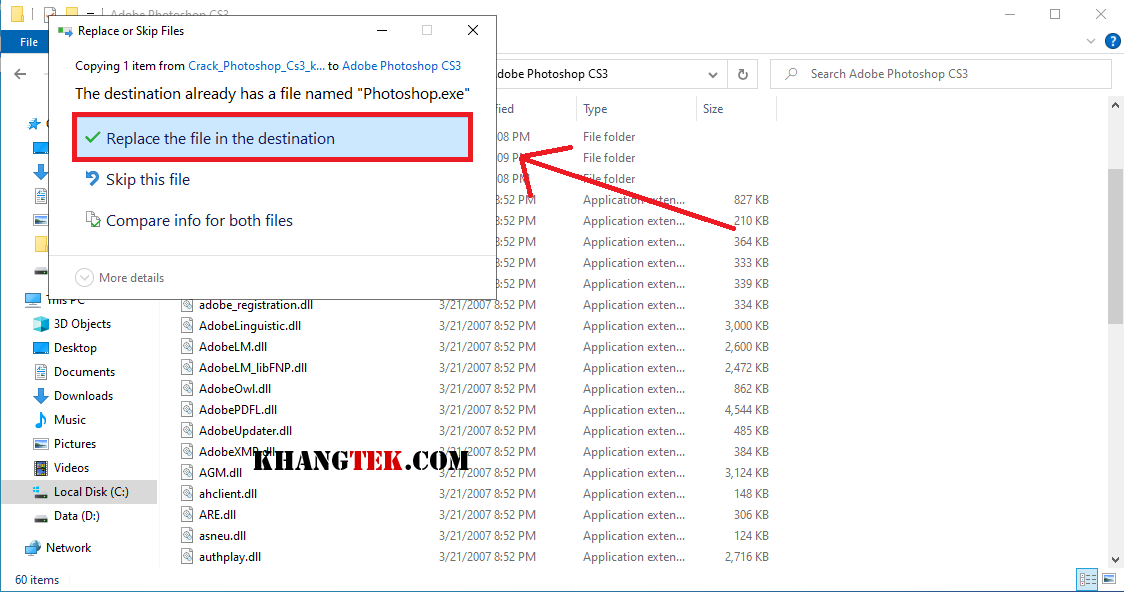Open the Videos folder in sidebar
Screen dimensions: 1124x592
click(x=71, y=468)
